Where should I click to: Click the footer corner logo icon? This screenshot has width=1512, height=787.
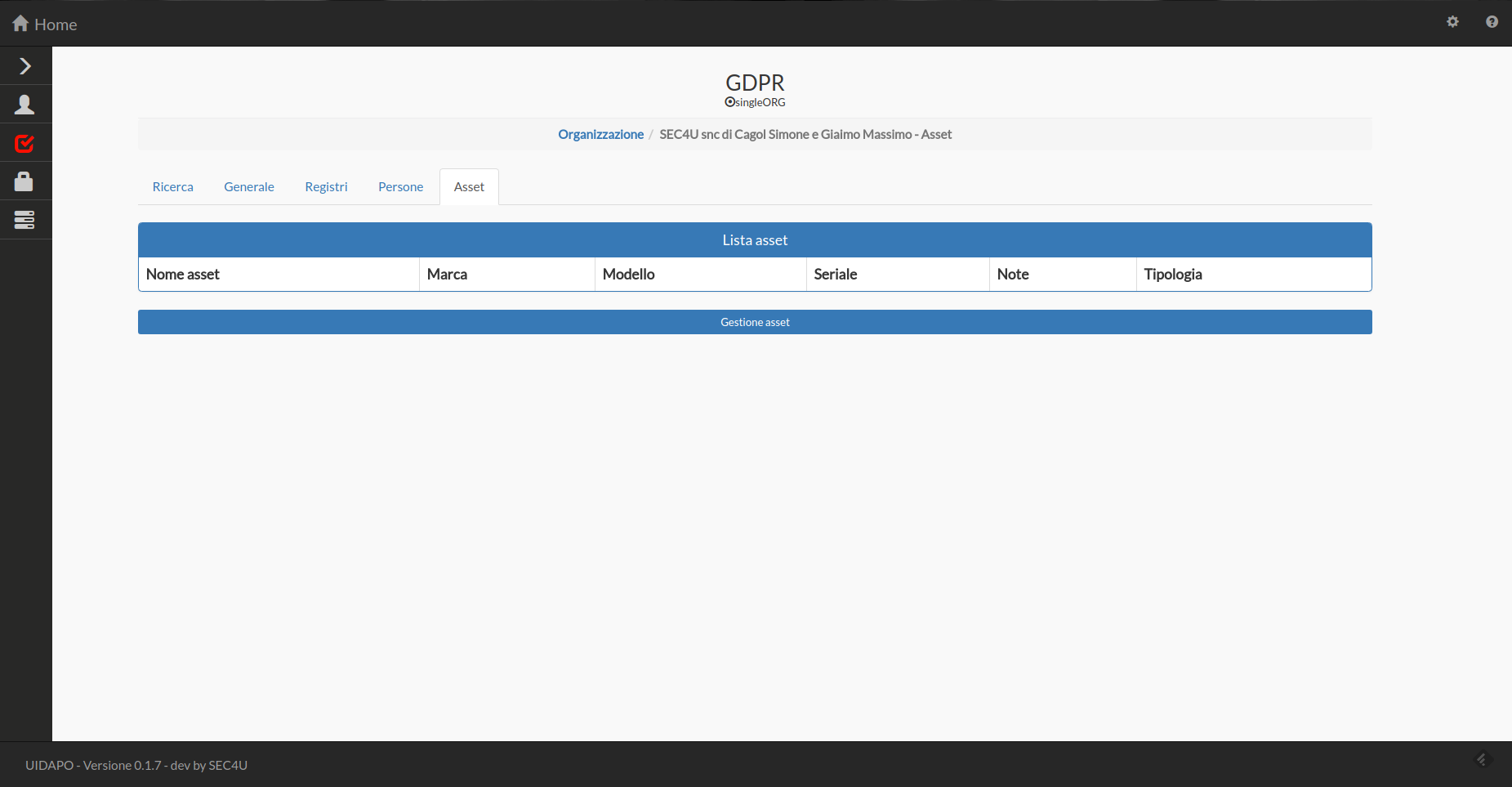[x=1483, y=759]
